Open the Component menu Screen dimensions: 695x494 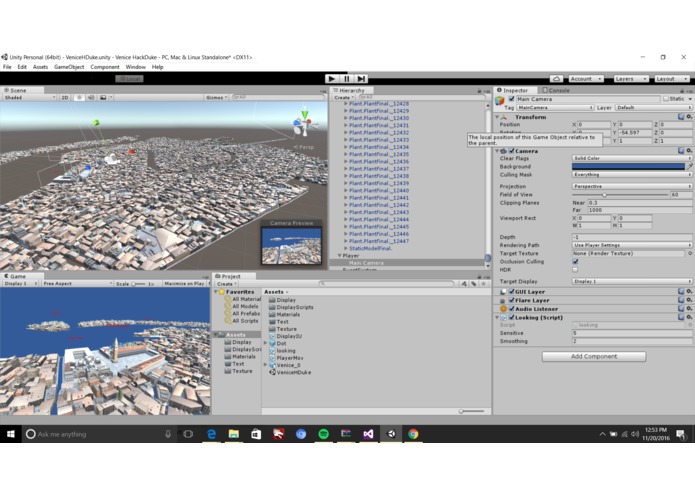105,67
